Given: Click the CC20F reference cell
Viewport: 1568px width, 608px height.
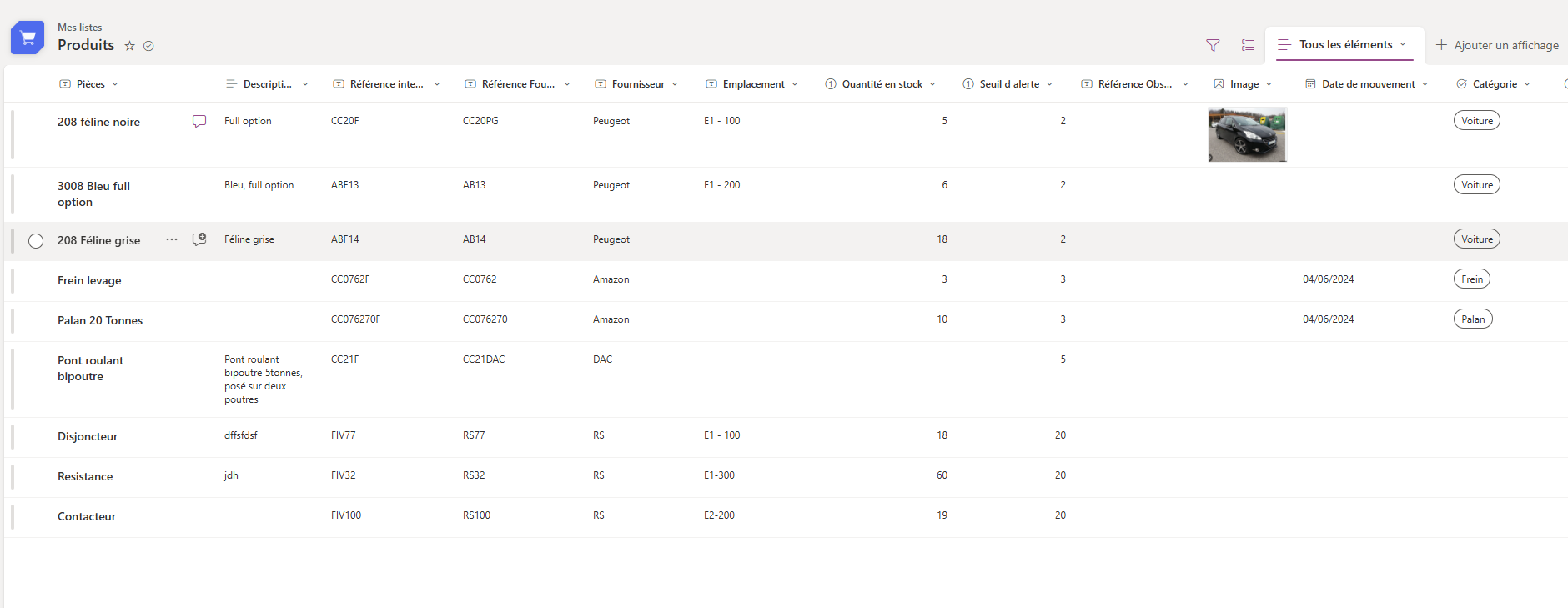Looking at the screenshot, I should click(345, 121).
